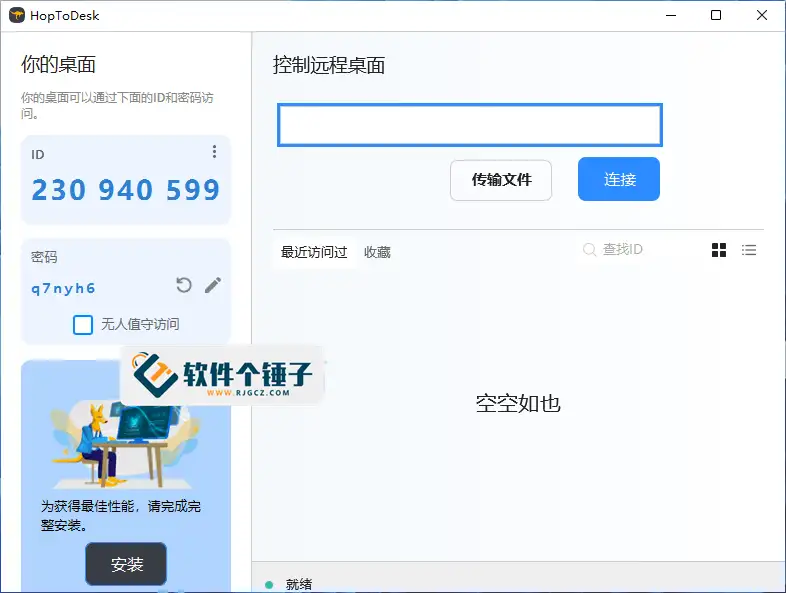Click the 控制远程桌面 heading

pos(329,65)
